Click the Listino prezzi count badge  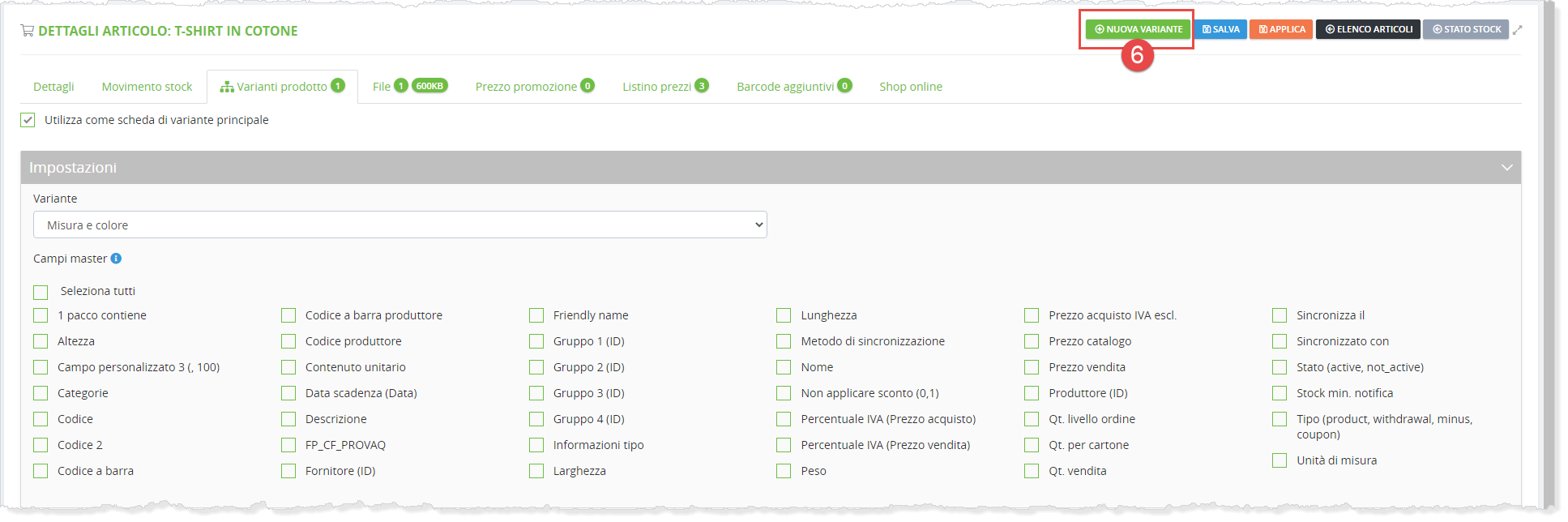702,86
